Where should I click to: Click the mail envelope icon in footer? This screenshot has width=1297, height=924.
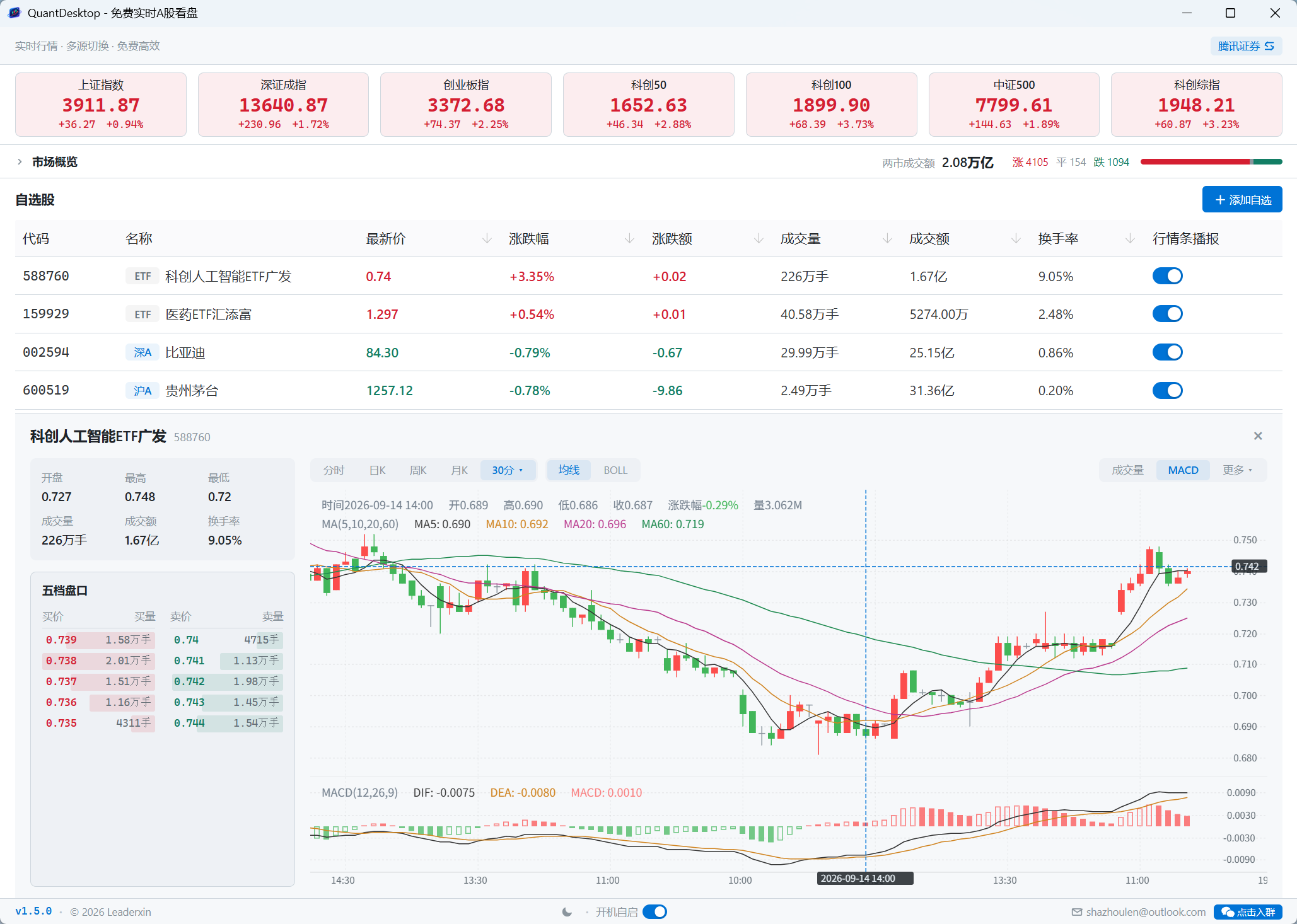[x=1077, y=912]
